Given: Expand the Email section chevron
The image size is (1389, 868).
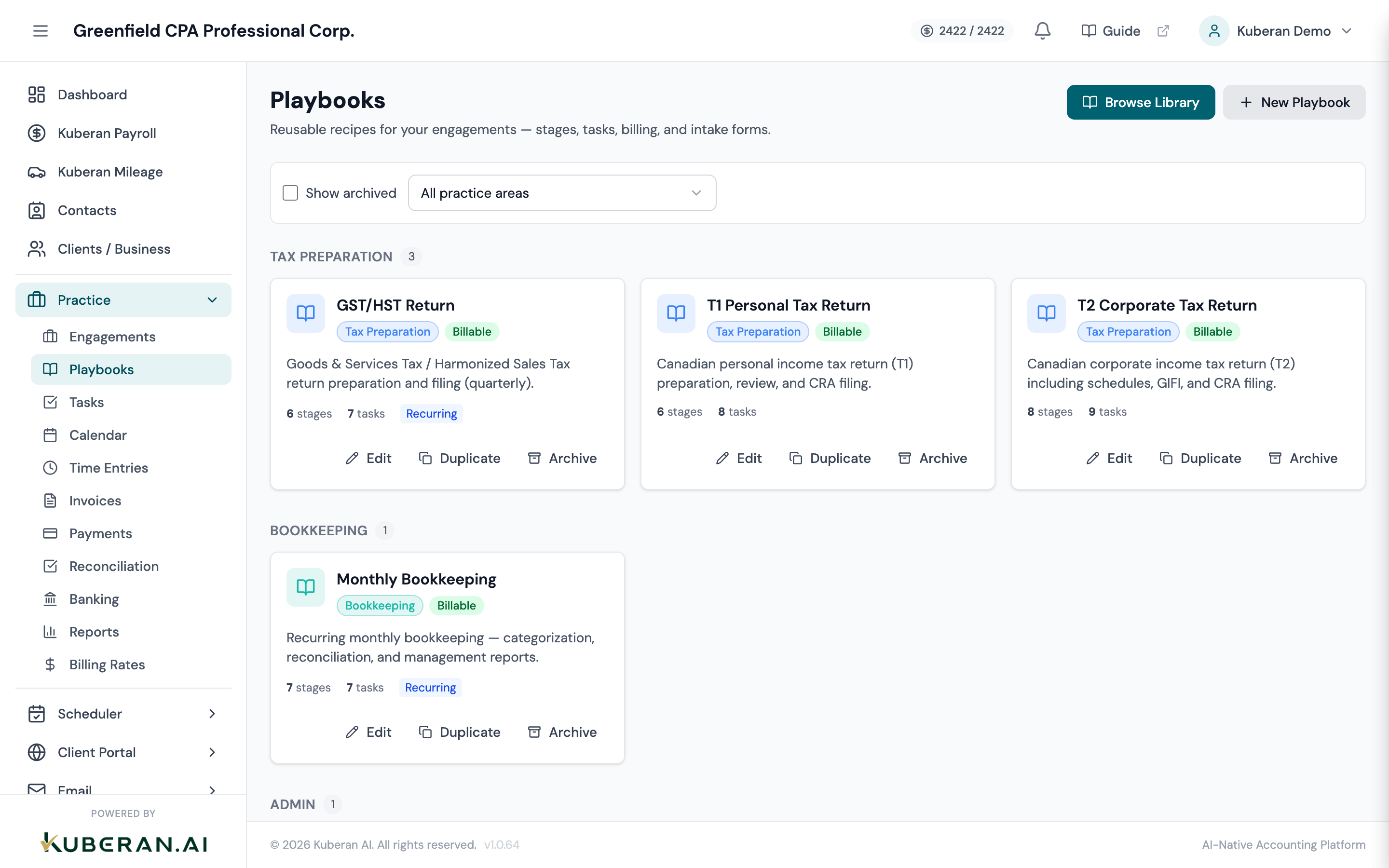Looking at the screenshot, I should tap(212, 790).
